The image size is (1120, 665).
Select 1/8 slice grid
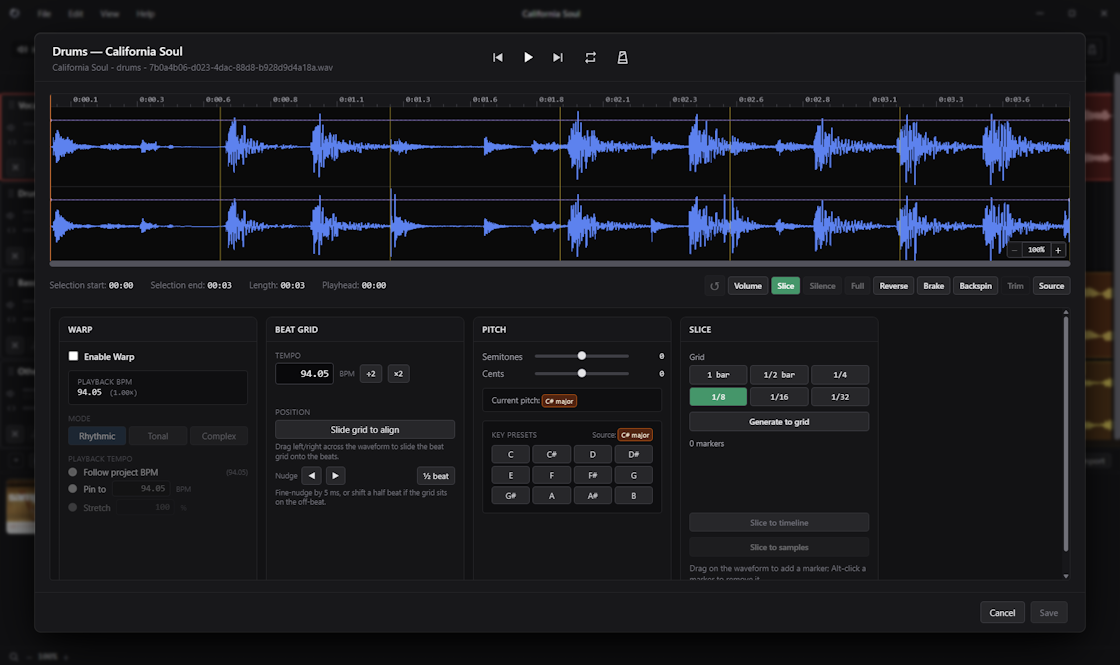point(718,396)
